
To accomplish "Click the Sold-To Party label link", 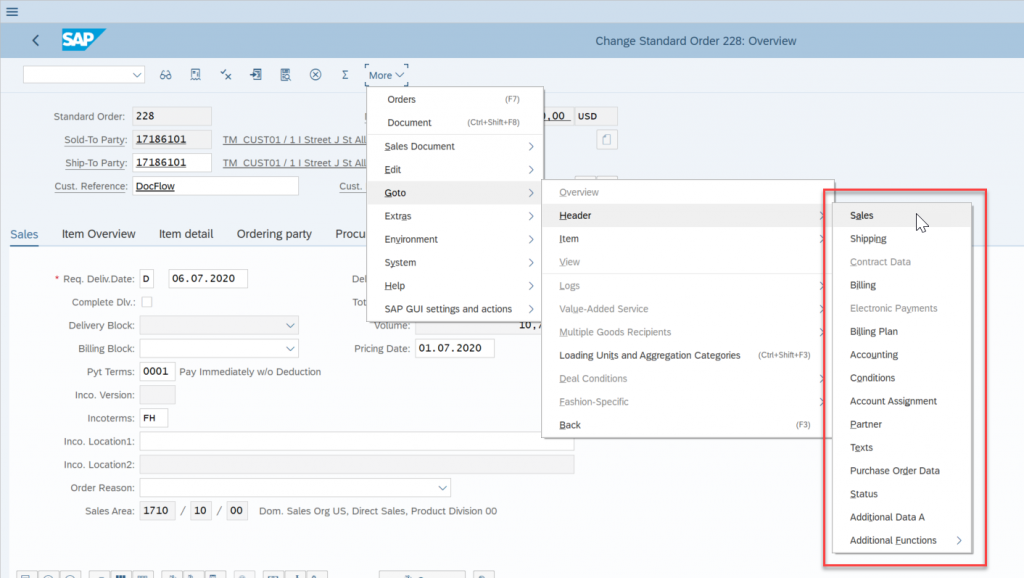I will (95, 140).
